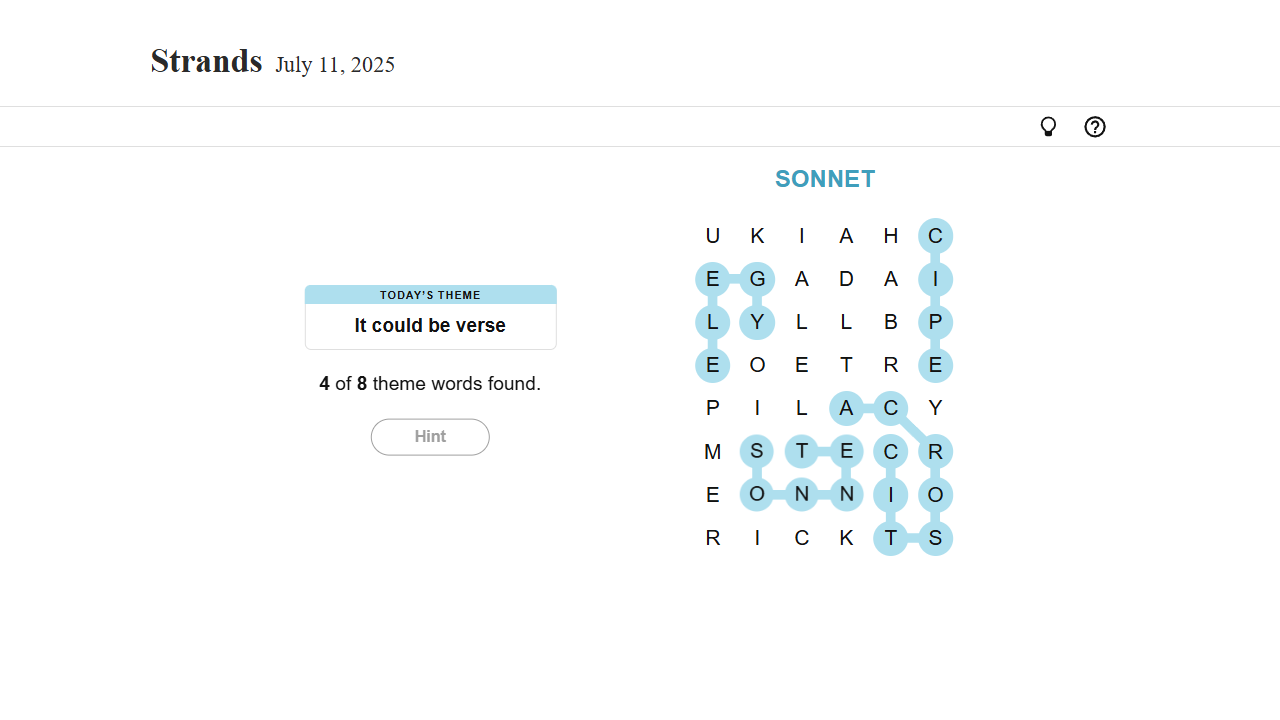Click the Strands title heading

coord(206,61)
